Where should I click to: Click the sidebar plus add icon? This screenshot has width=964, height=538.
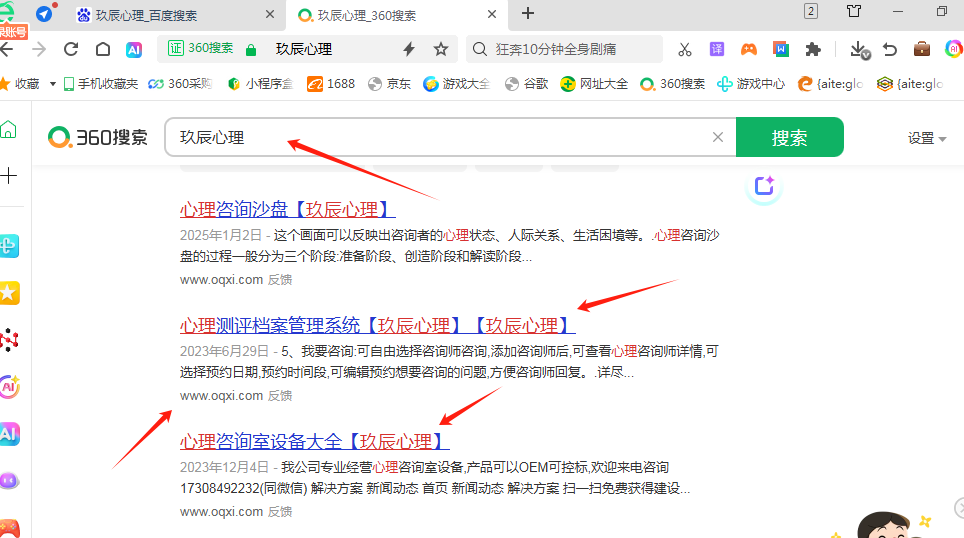pos(9,176)
